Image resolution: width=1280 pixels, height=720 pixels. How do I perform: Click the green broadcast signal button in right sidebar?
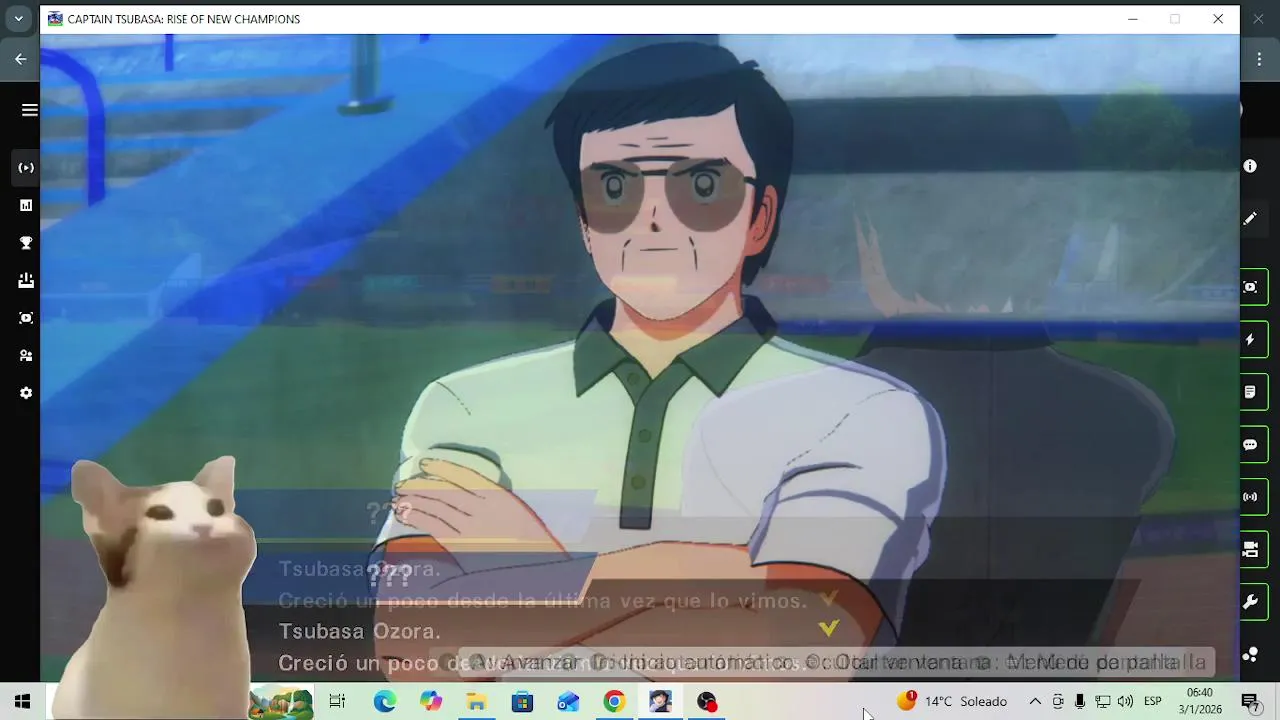click(x=1251, y=497)
